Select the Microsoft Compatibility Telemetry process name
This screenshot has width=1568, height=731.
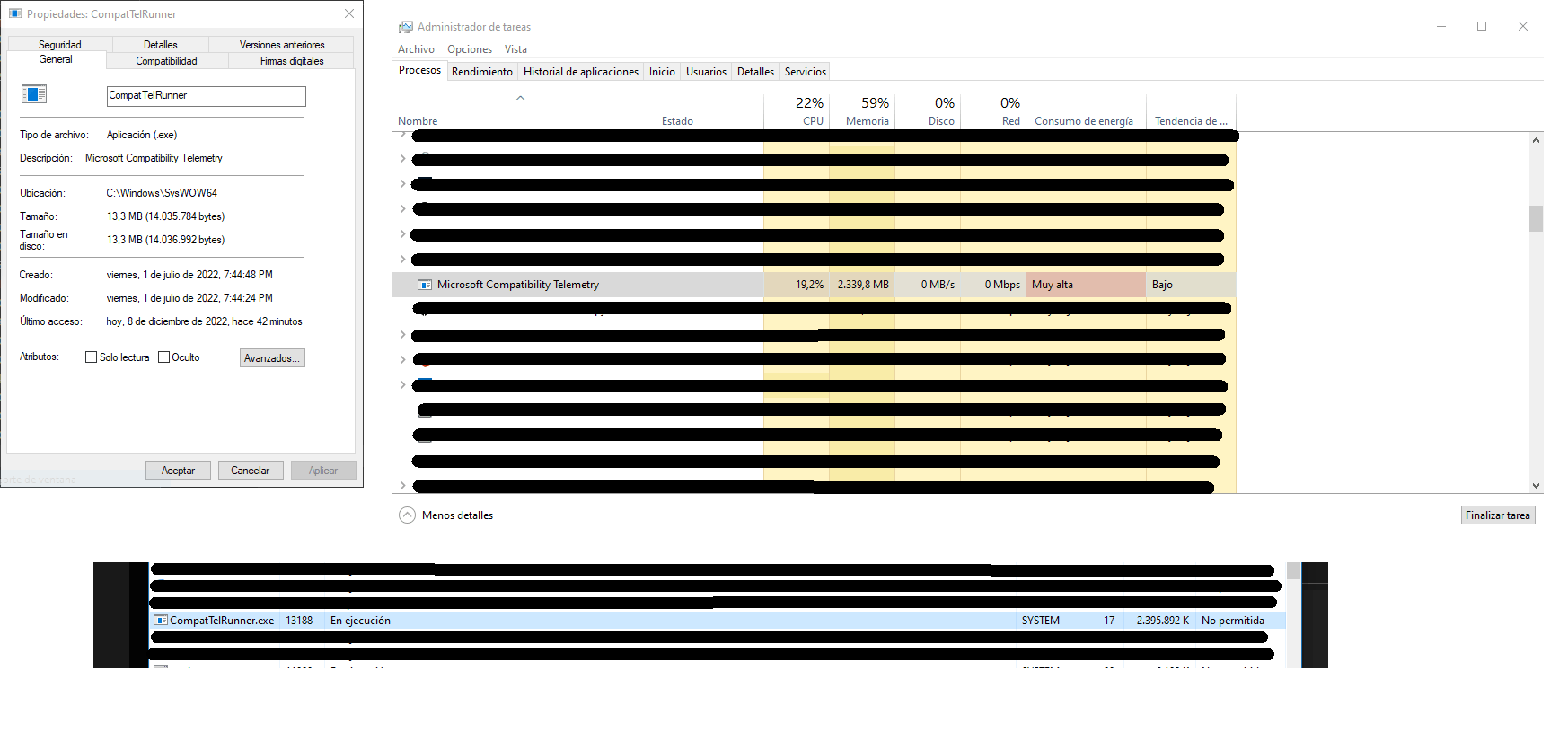[x=518, y=285]
